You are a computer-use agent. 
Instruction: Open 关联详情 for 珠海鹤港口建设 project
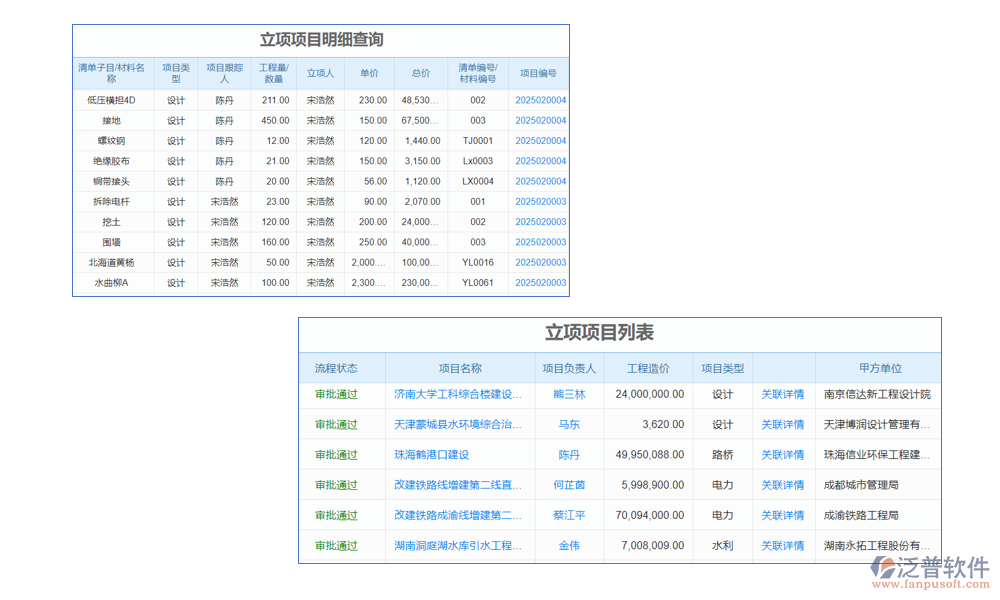[782, 455]
